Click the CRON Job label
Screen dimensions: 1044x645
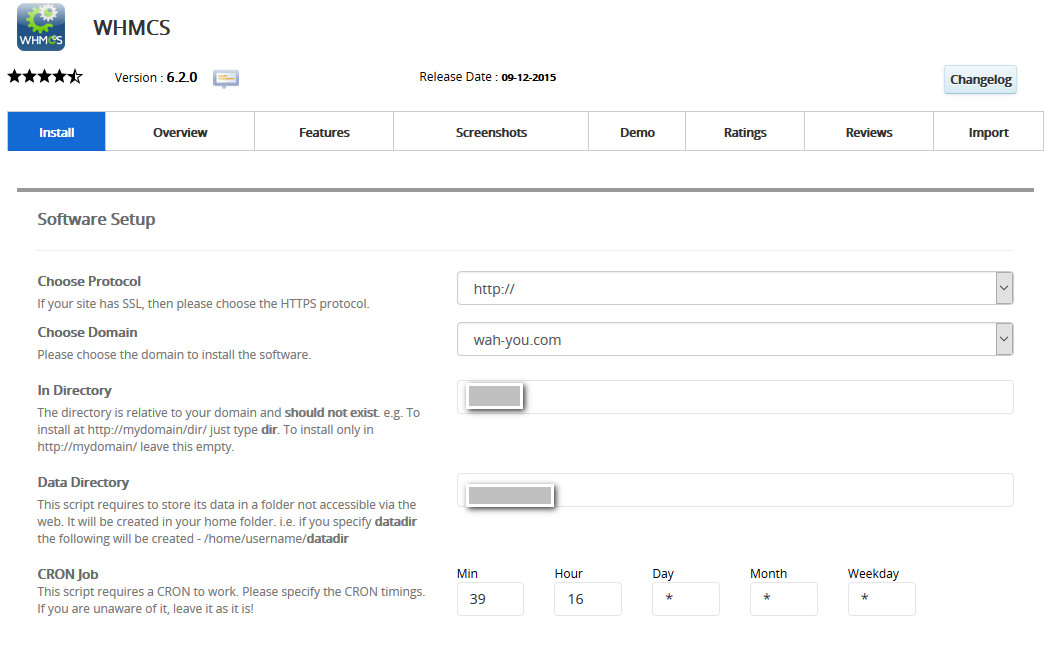tap(68, 574)
